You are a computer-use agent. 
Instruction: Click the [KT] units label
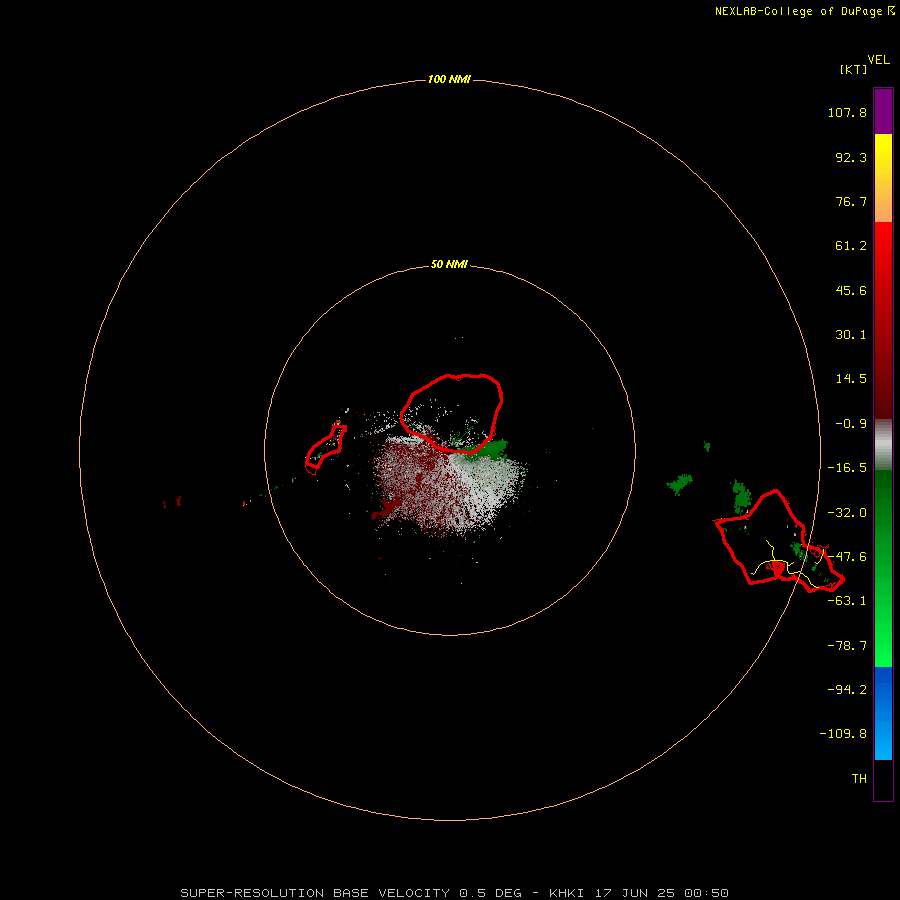pyautogui.click(x=853, y=69)
